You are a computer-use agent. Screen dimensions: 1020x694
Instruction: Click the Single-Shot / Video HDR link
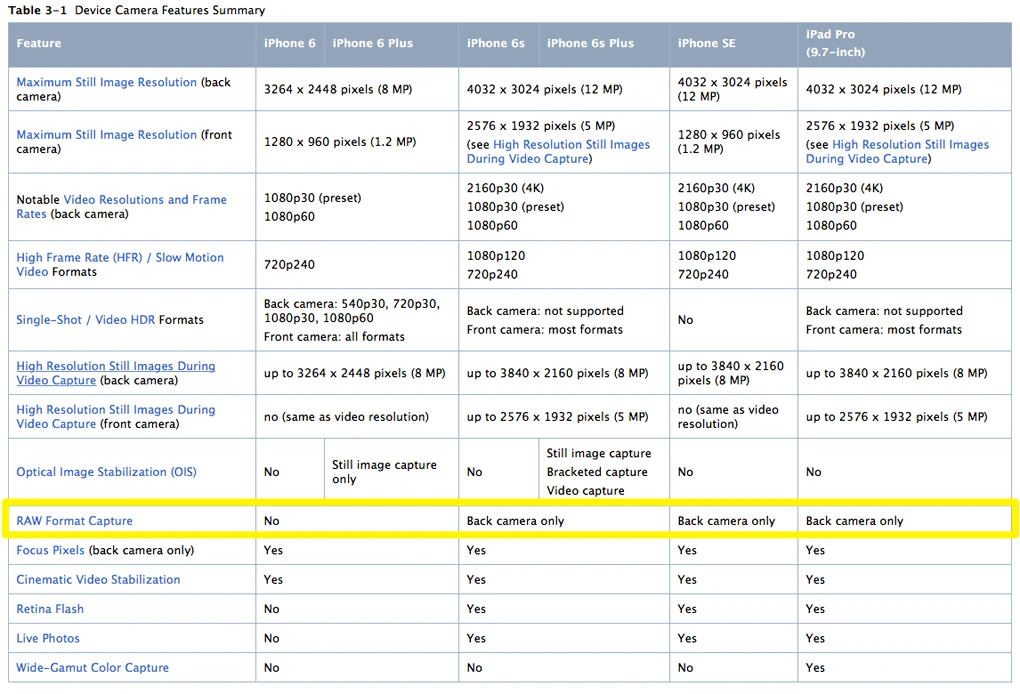86,320
